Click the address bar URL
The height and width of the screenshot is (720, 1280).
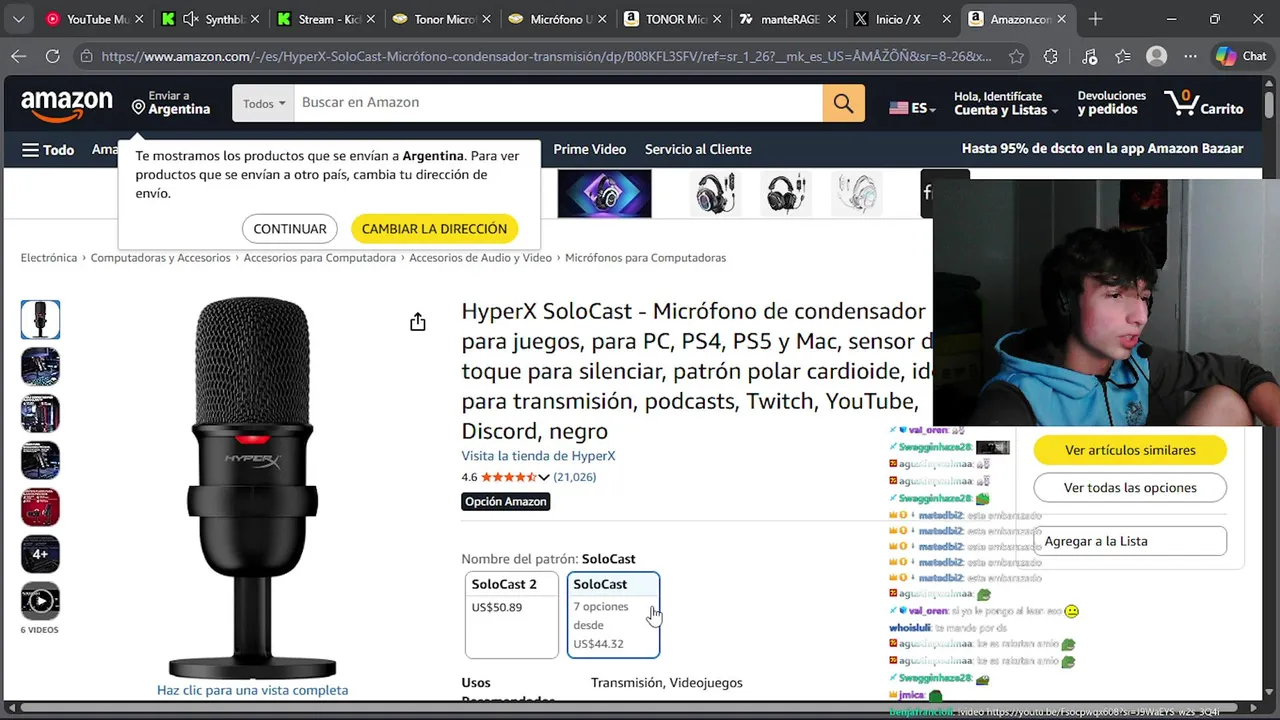(546, 57)
